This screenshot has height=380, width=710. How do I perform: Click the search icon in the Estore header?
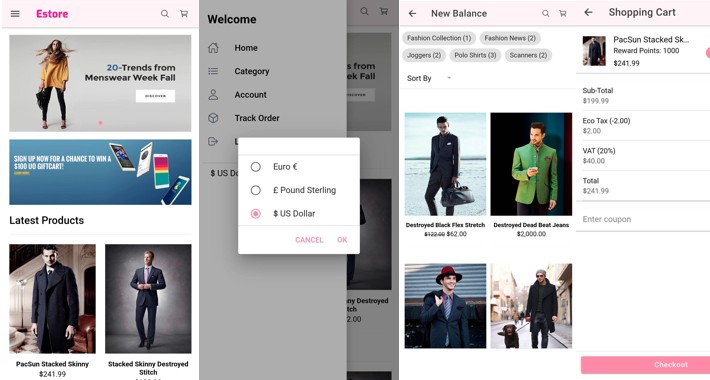(x=165, y=14)
